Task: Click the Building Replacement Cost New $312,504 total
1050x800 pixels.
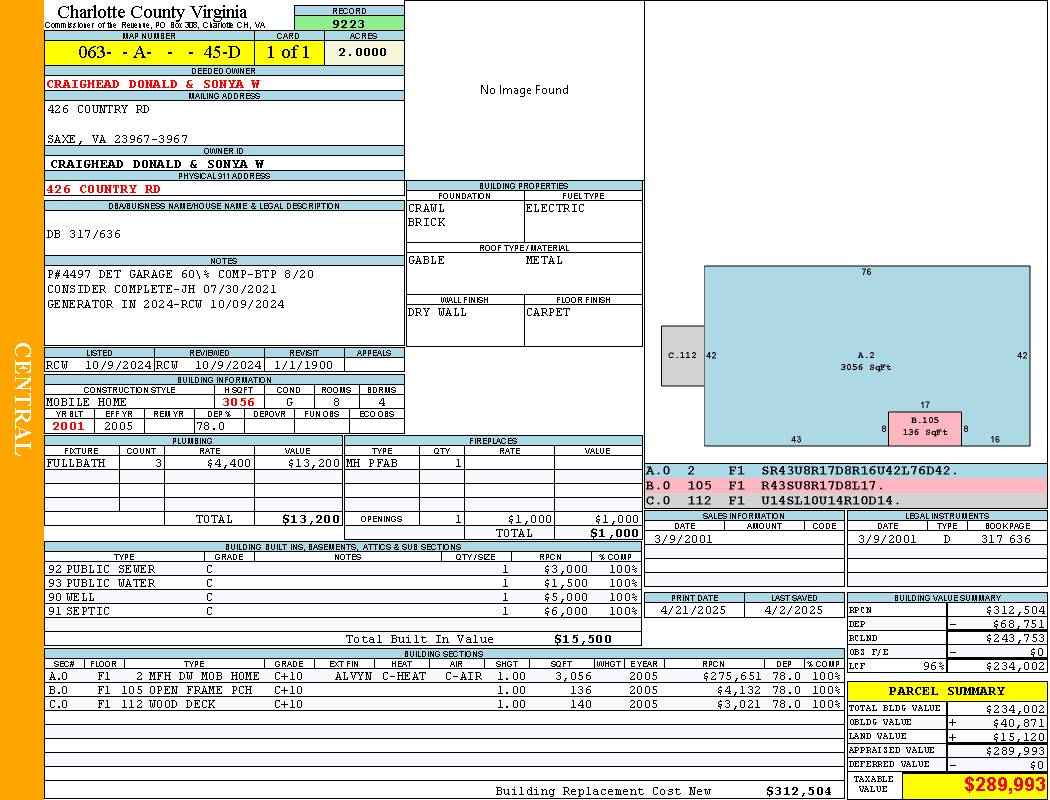Action: tap(798, 791)
